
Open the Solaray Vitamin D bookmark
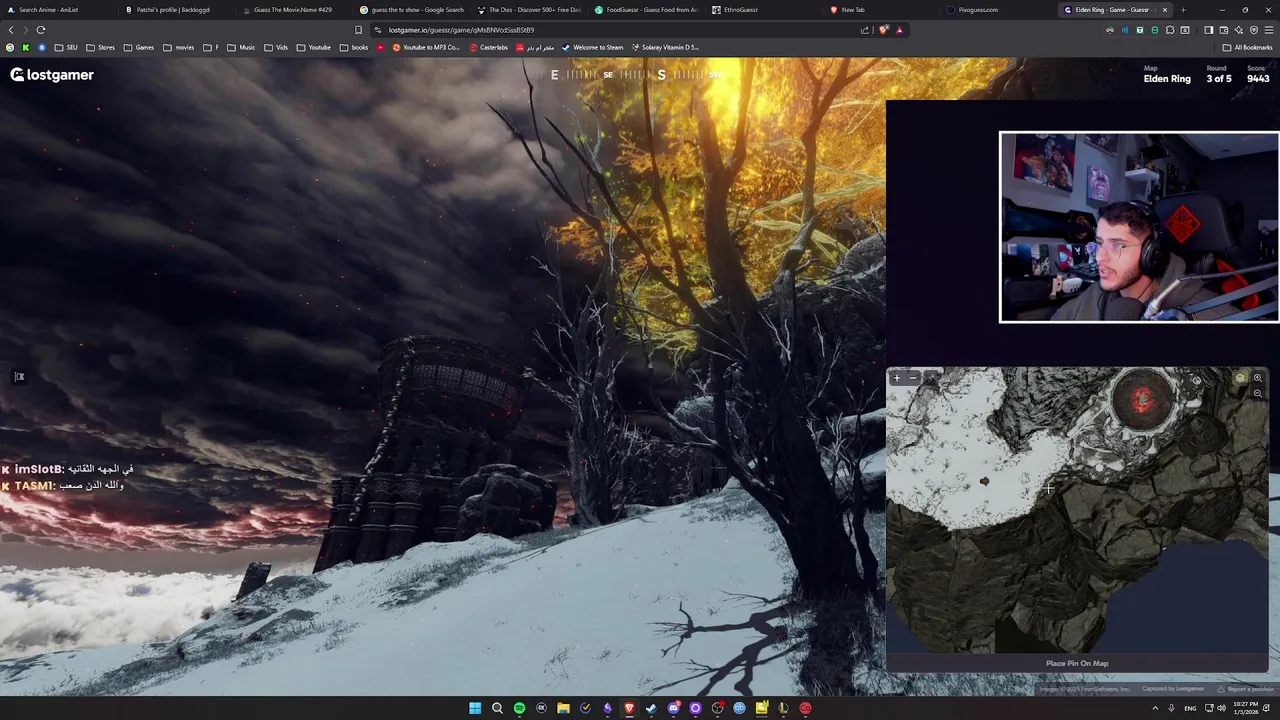click(x=664, y=47)
